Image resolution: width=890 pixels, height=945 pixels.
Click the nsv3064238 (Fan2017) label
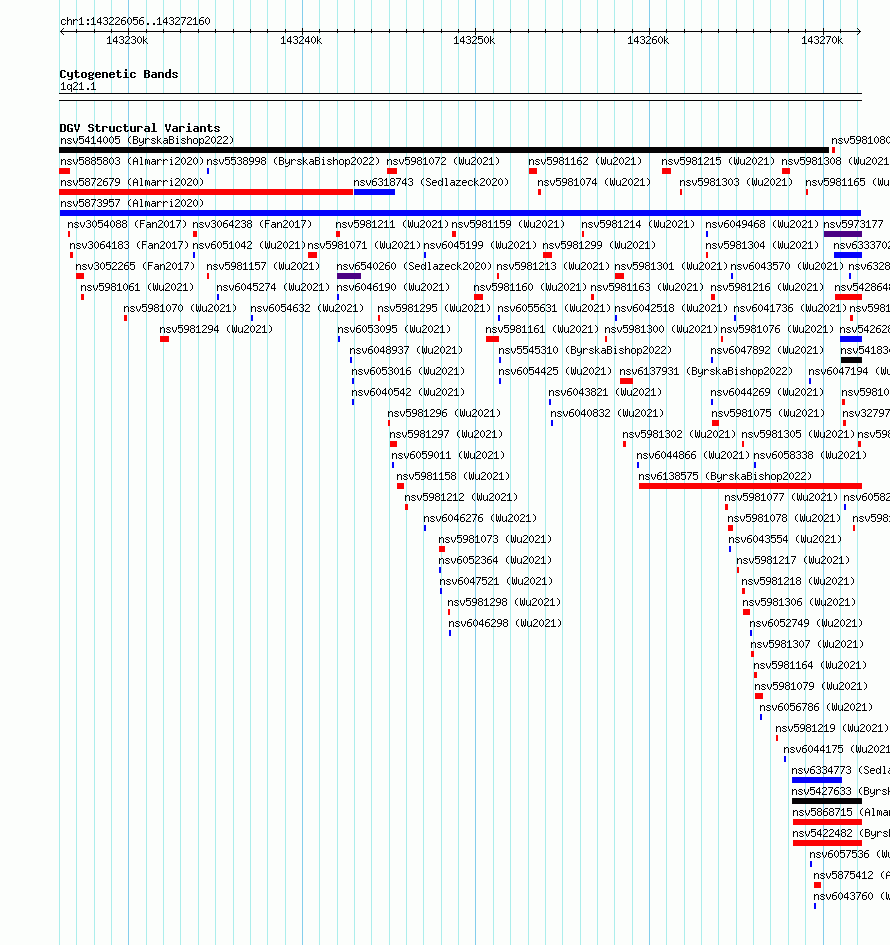click(x=252, y=224)
